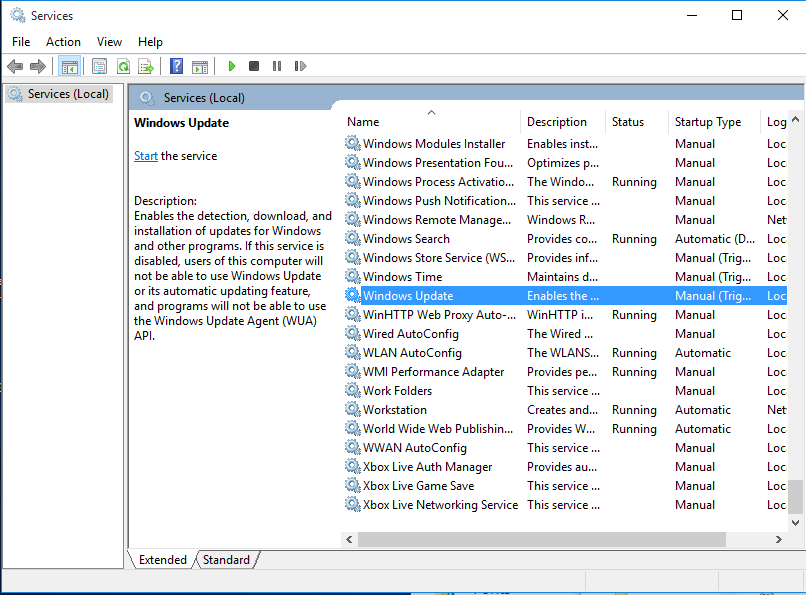Click the Restart Service toolbar icon
Image resolution: width=806 pixels, height=595 pixels.
[300, 66]
